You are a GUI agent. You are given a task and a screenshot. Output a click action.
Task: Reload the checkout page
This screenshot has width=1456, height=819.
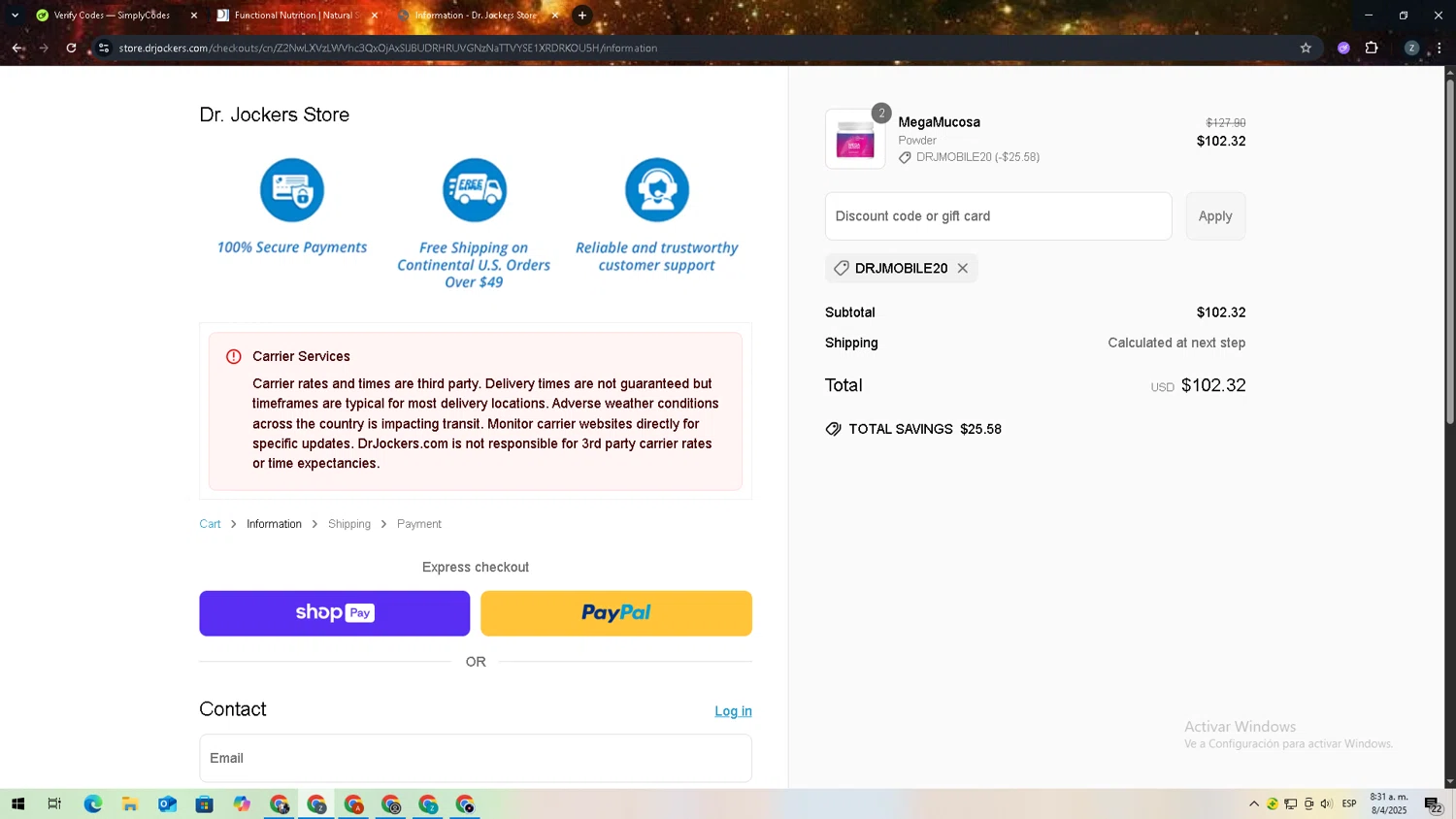[x=71, y=48]
